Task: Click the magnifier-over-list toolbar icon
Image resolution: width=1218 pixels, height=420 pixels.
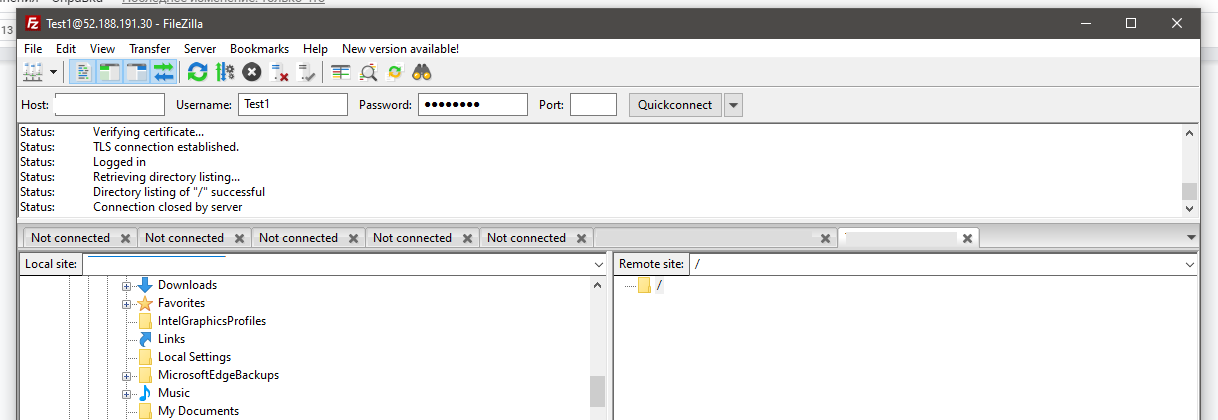Action: (368, 72)
